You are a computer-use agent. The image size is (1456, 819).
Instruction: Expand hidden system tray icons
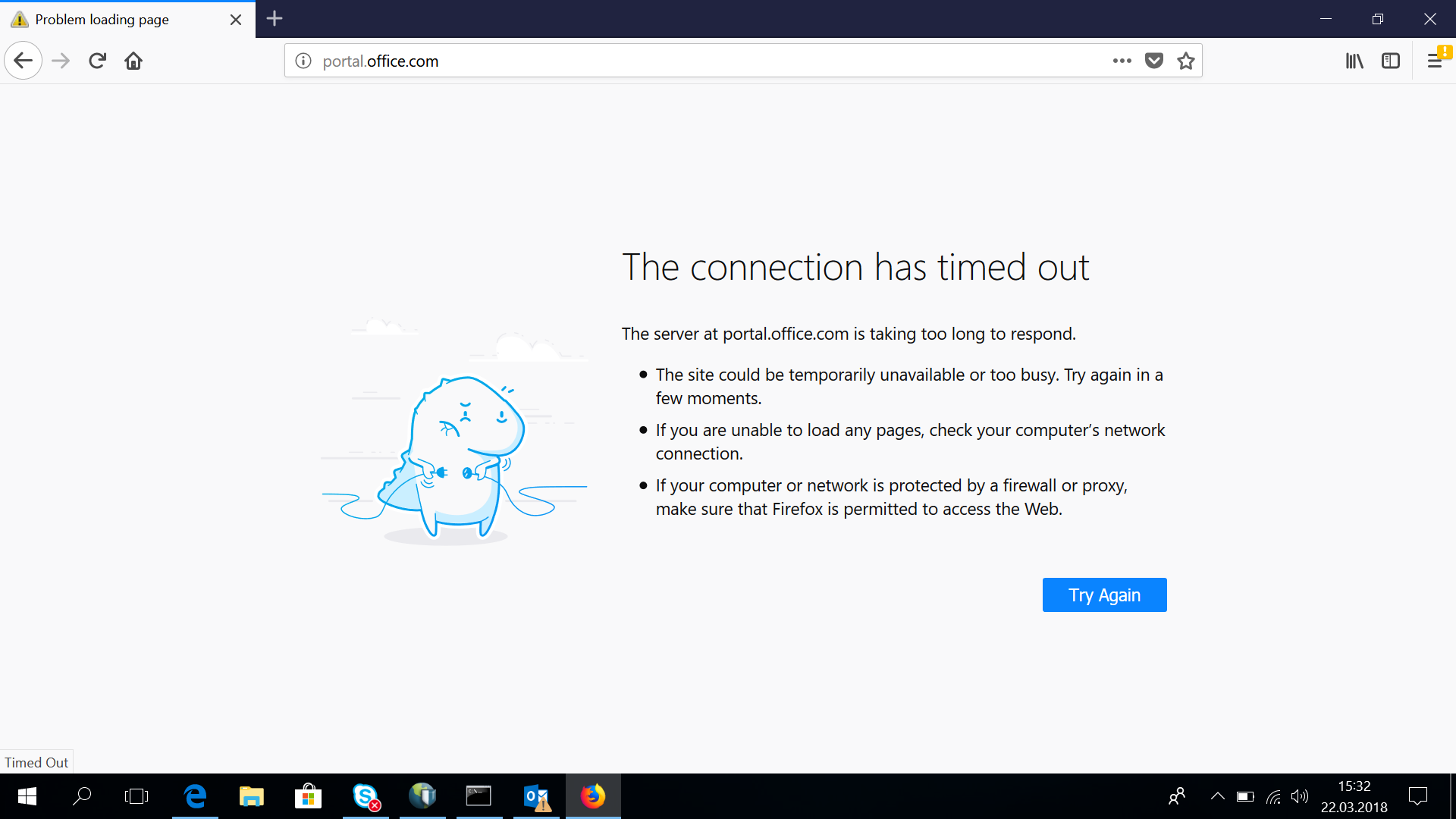coord(1217,796)
